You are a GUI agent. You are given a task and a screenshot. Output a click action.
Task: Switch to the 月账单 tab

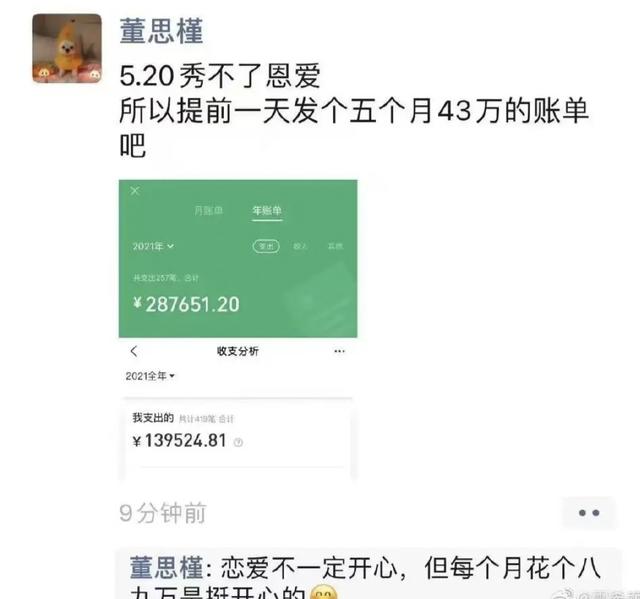click(209, 211)
